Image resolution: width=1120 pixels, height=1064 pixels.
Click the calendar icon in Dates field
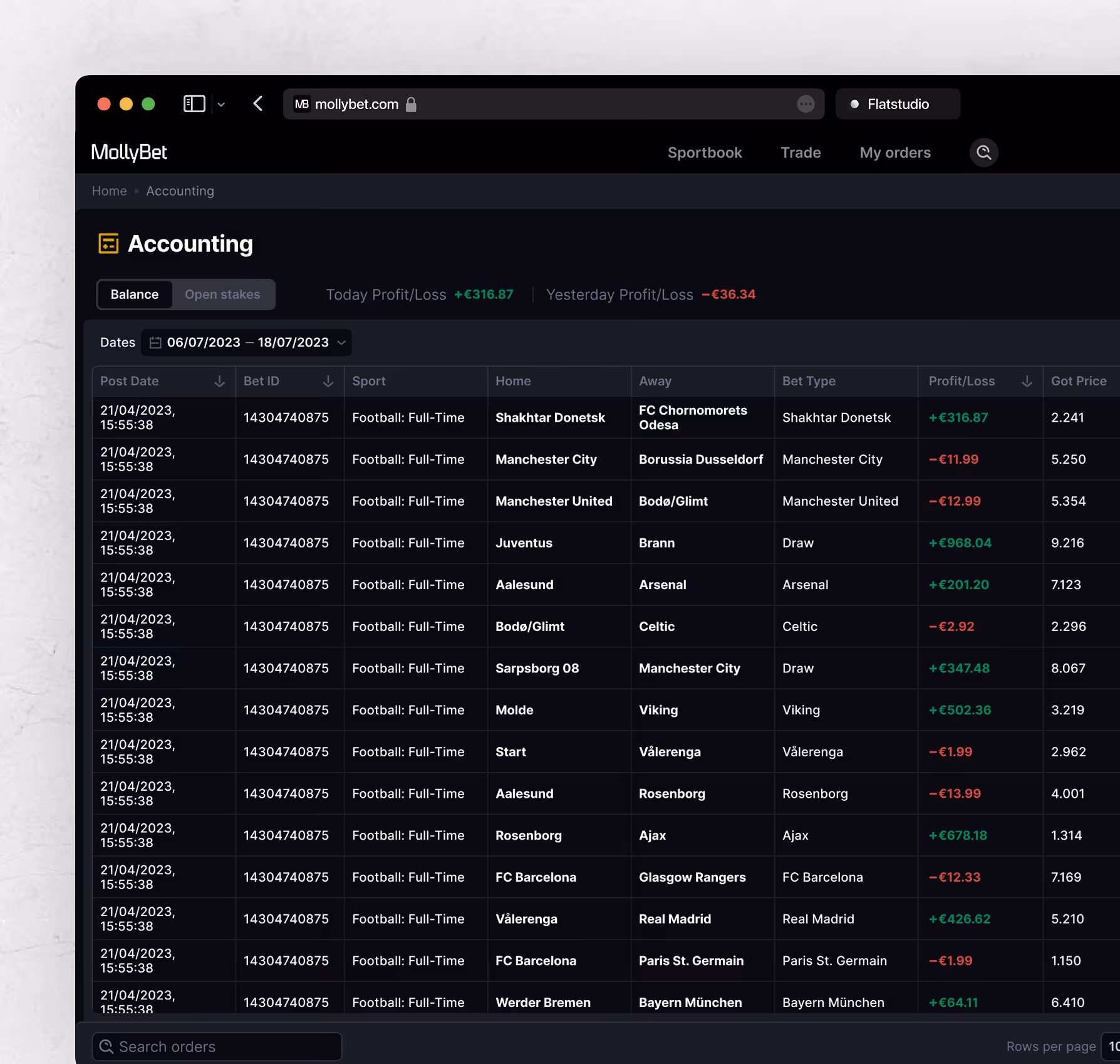[x=155, y=343]
